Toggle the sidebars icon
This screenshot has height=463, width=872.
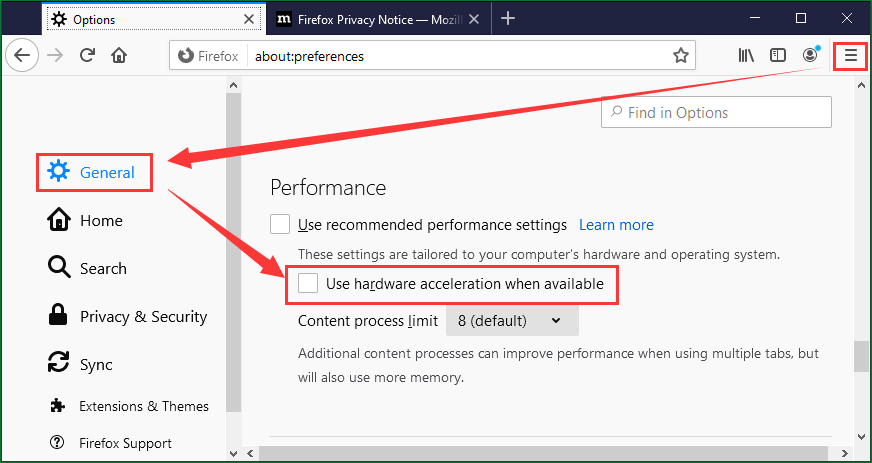pos(778,56)
